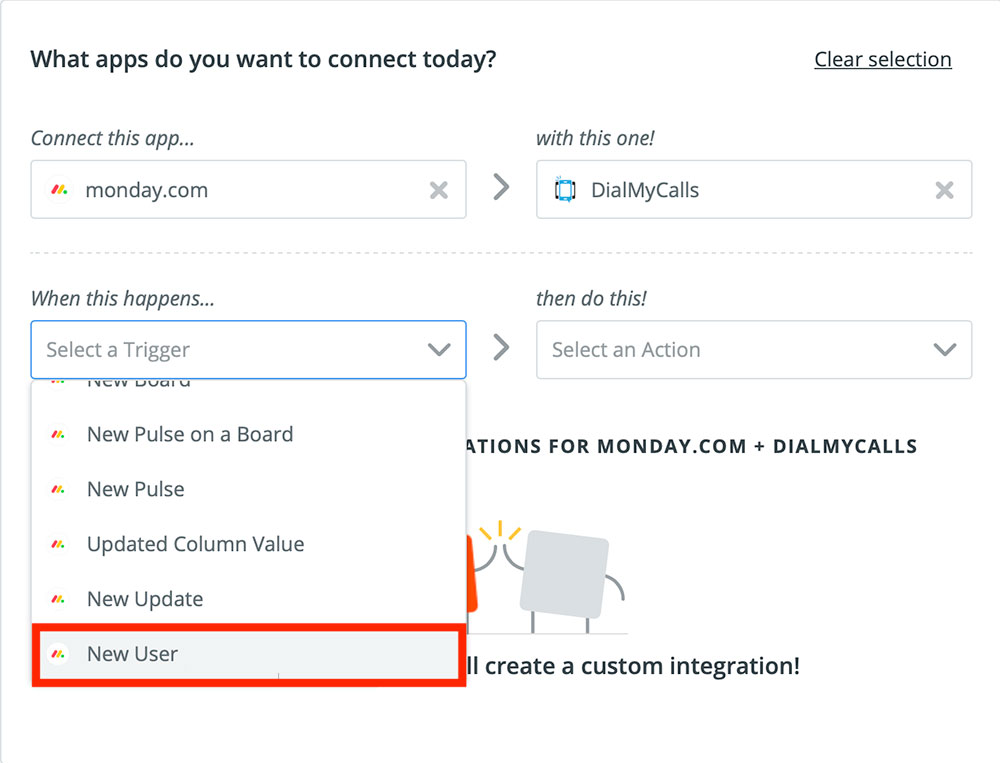This screenshot has width=1000, height=763.
Task: Choose the New Pulse on a Board trigger
Action: pos(190,435)
